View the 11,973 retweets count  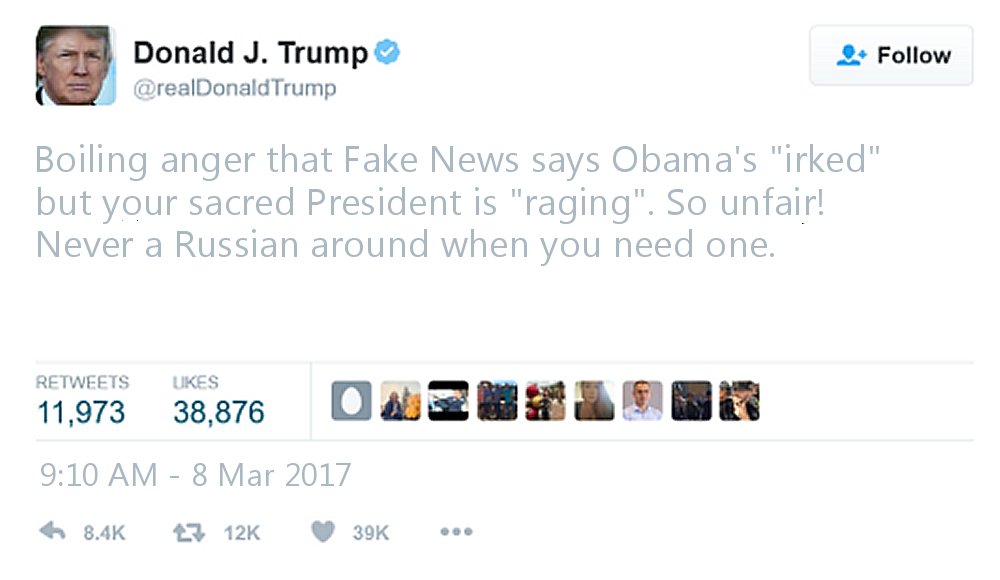[81, 412]
